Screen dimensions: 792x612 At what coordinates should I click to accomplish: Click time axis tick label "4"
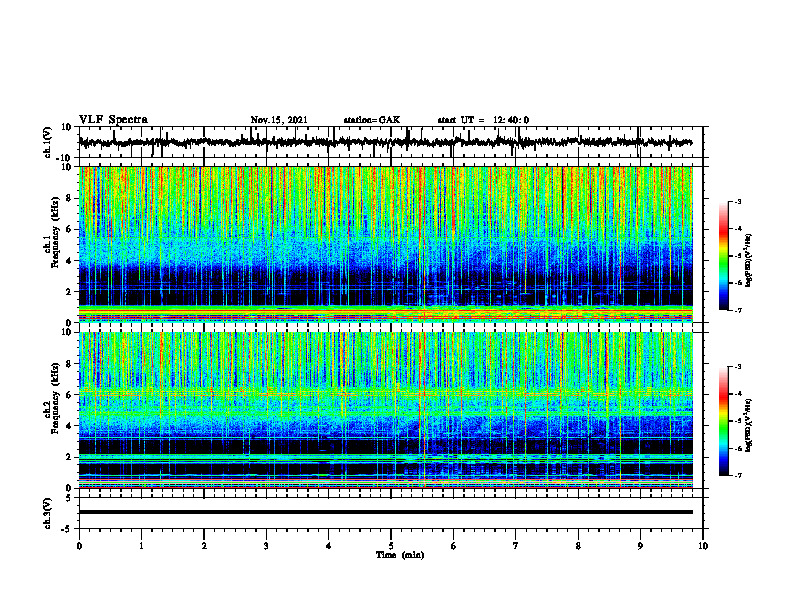329,546
